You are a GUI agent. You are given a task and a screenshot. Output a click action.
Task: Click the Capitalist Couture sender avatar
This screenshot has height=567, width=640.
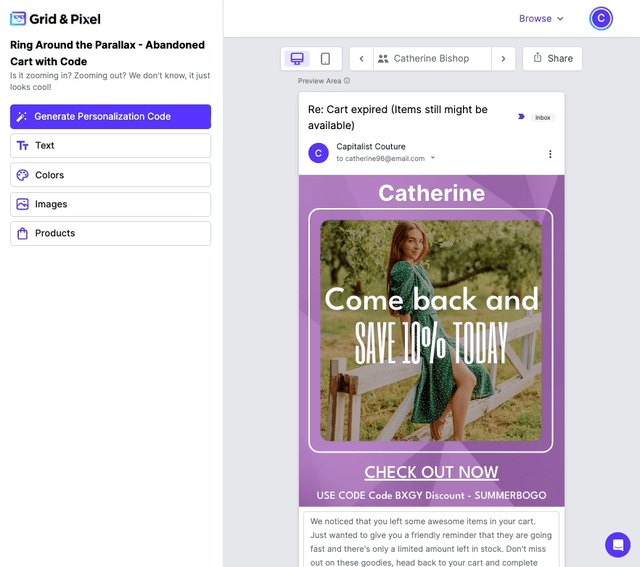[318, 153]
